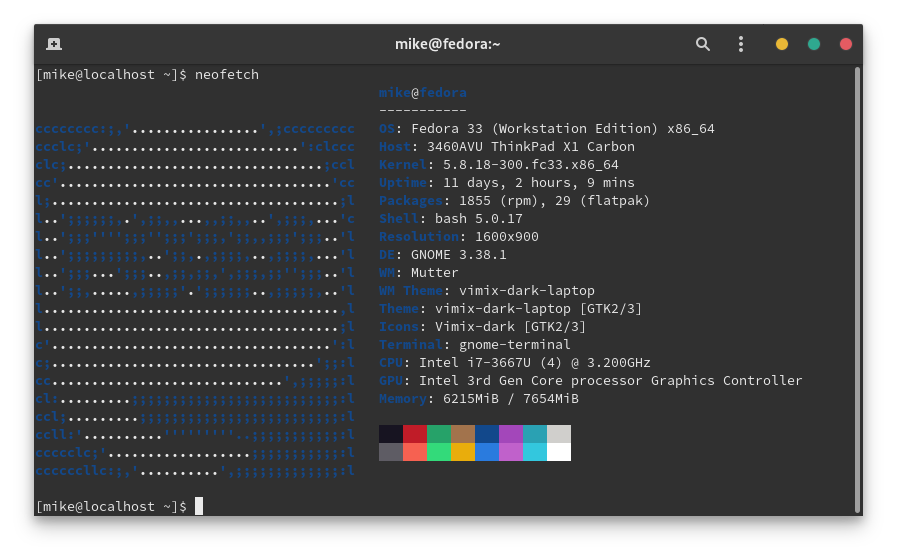Click the cyan swatch in bottom row
Viewport: 897px width, 560px height.
click(x=535, y=452)
